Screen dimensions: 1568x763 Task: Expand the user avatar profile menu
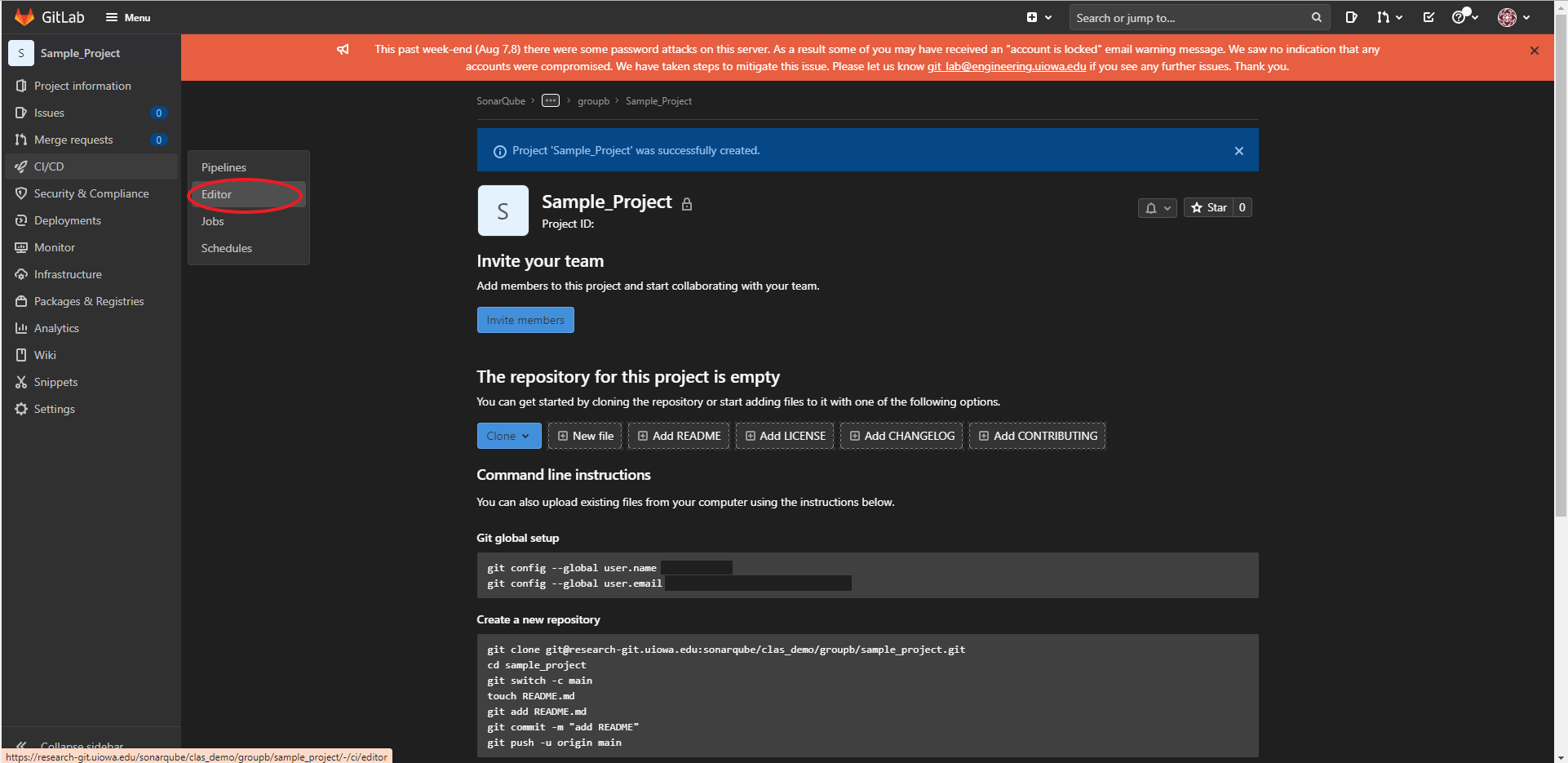pos(1513,17)
